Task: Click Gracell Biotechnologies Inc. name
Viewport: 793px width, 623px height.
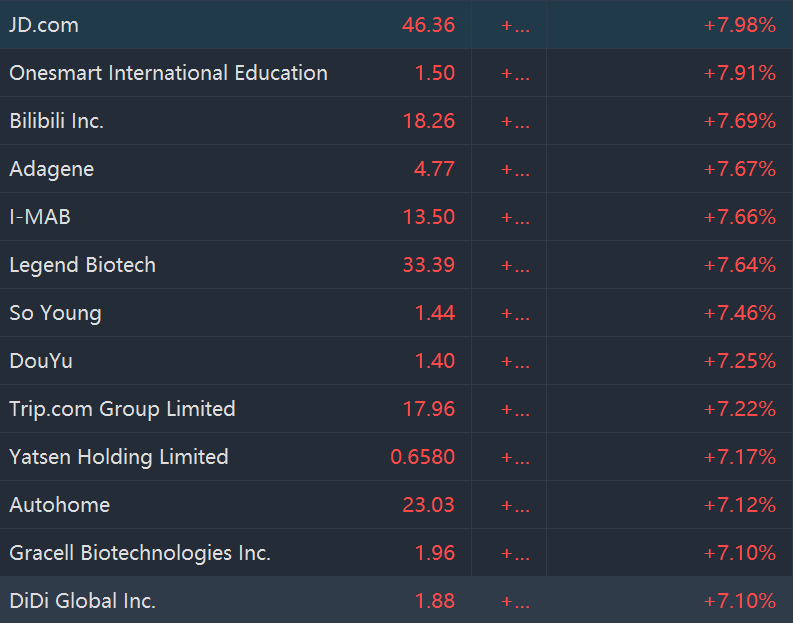Action: 140,553
